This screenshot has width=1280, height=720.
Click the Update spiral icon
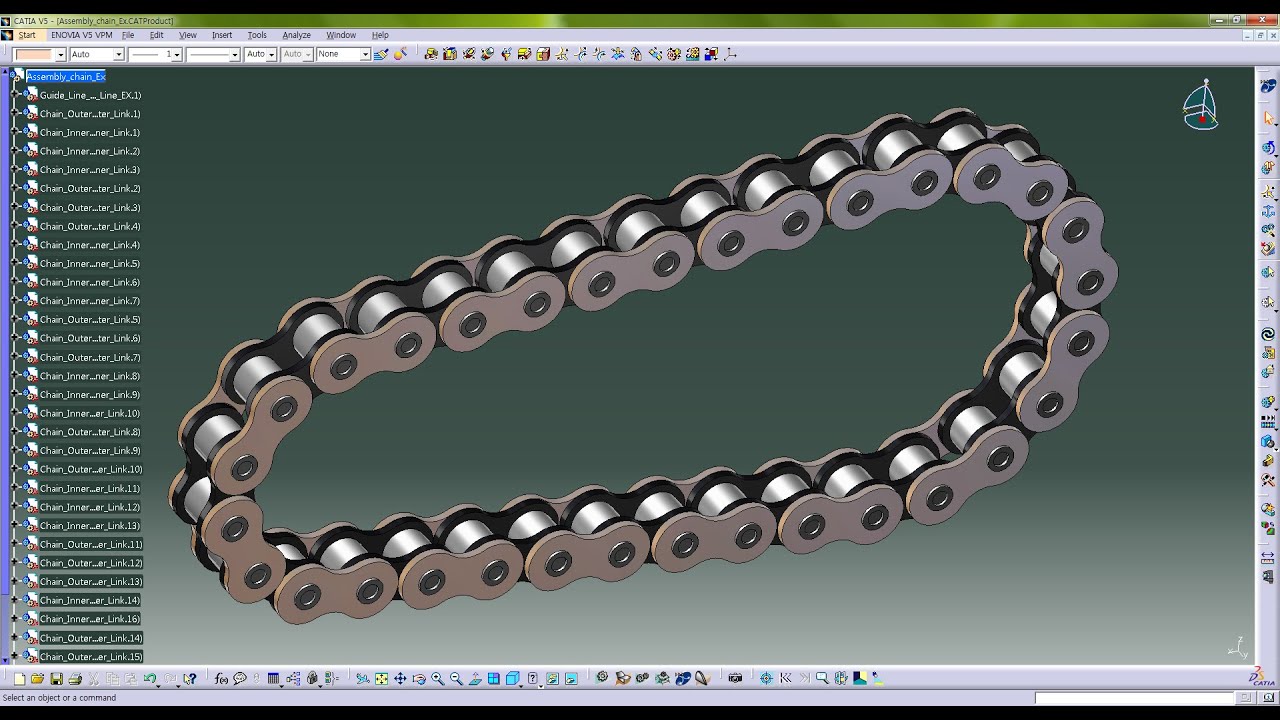(1268, 334)
